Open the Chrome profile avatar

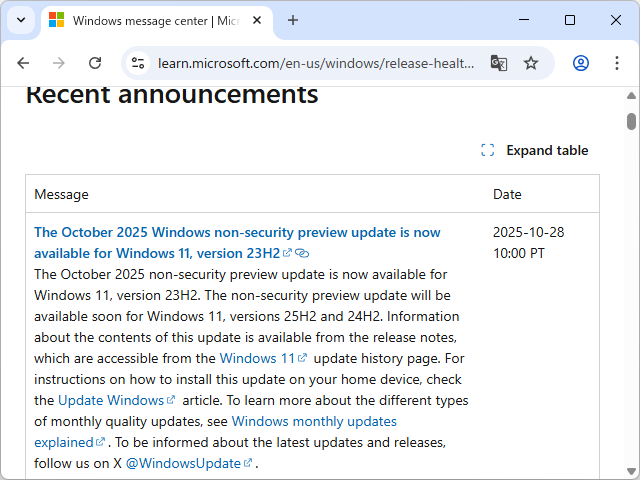(x=580, y=63)
